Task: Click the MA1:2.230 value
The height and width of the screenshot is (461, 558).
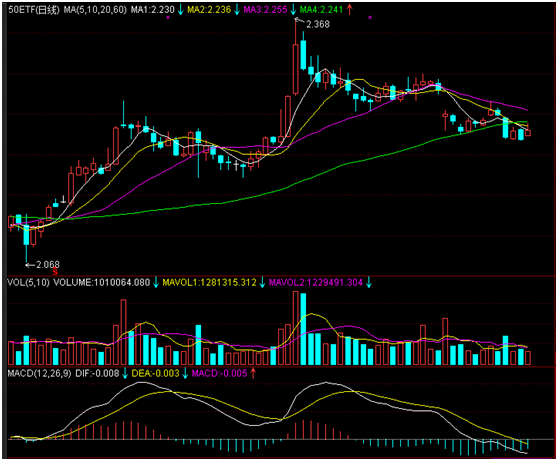Action: (x=152, y=10)
